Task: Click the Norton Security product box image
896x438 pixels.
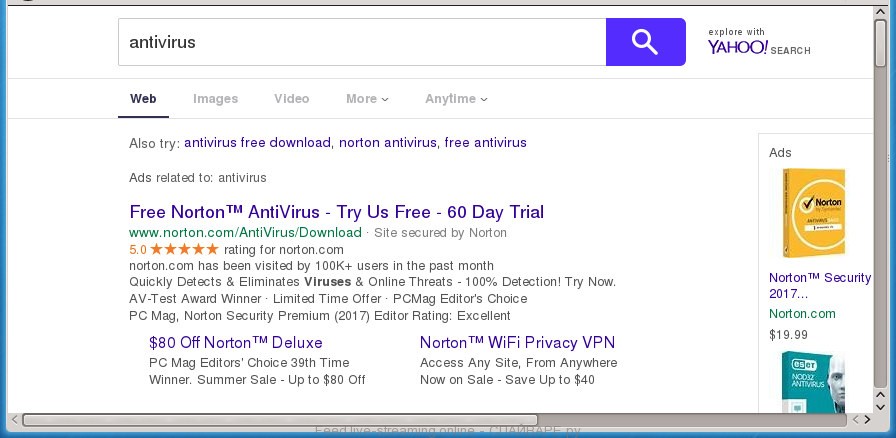Action: [x=814, y=213]
